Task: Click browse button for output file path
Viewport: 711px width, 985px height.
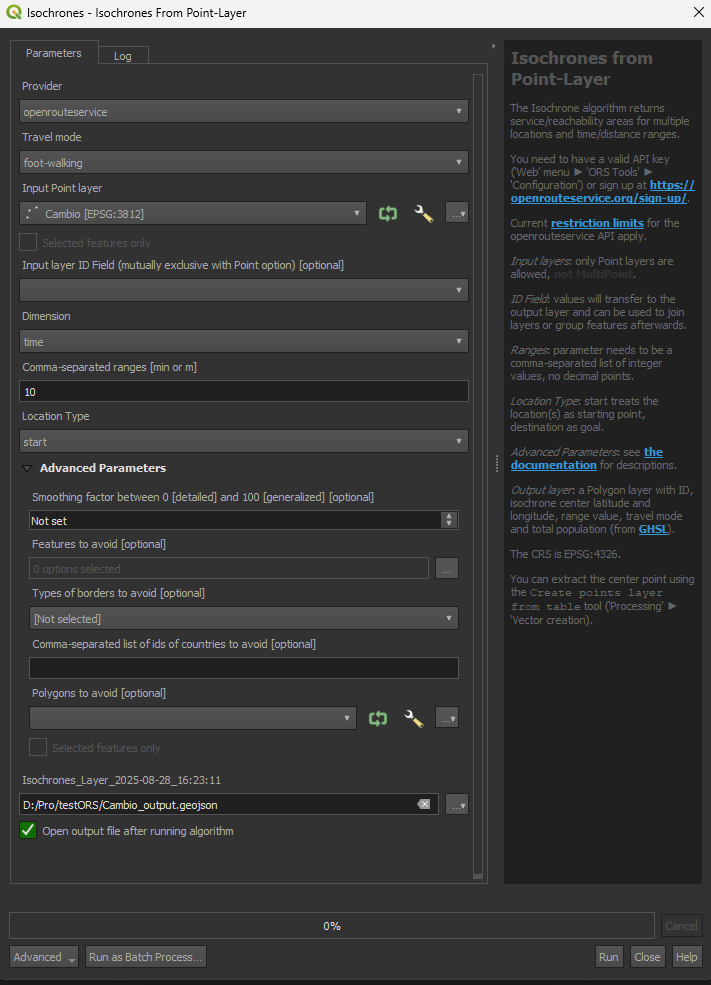Action: pos(456,804)
